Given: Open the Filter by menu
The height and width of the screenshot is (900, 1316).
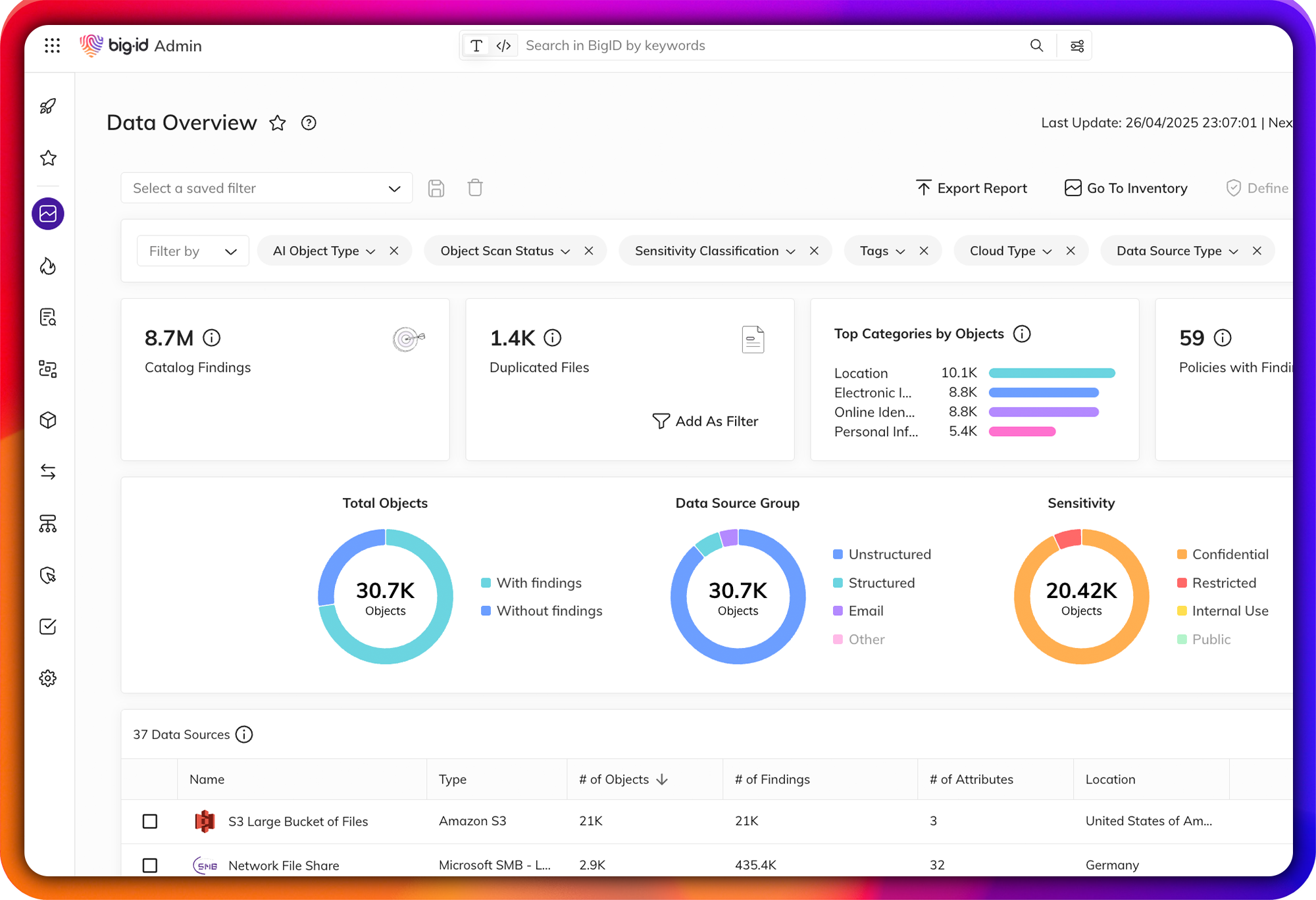Looking at the screenshot, I should pyautogui.click(x=193, y=251).
